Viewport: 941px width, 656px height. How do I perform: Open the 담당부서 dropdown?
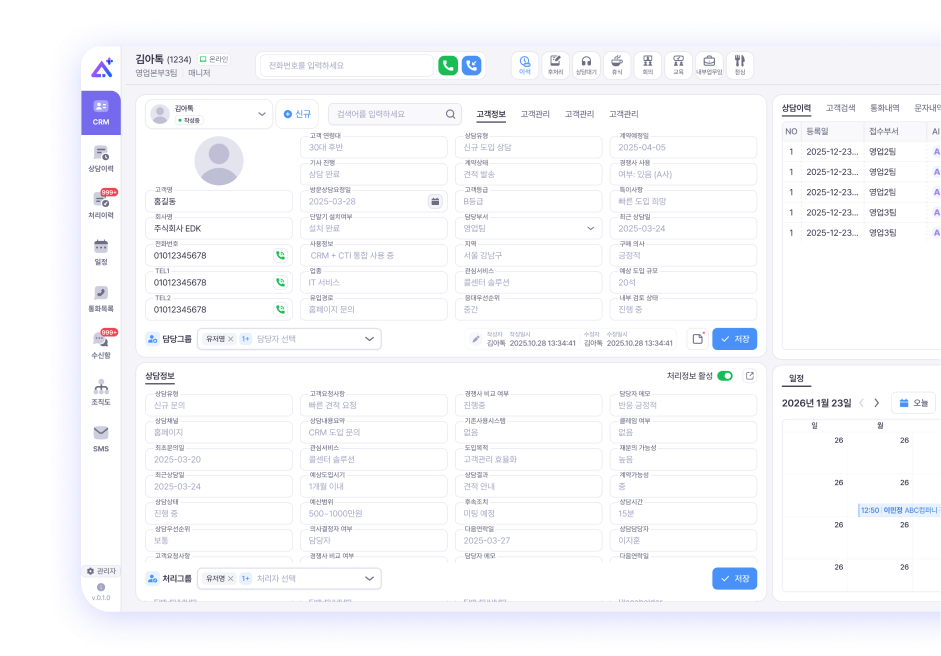(591, 228)
